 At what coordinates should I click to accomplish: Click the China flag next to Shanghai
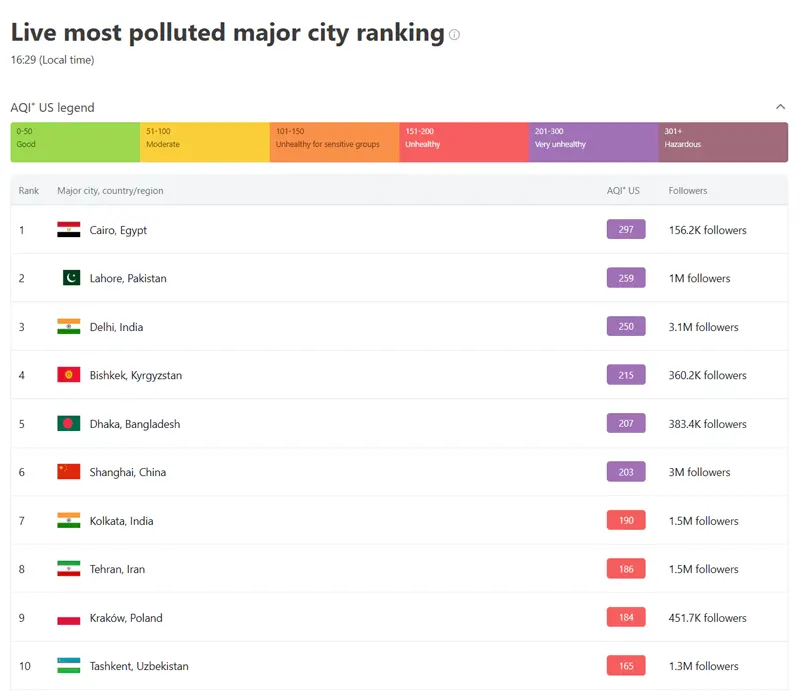68,472
